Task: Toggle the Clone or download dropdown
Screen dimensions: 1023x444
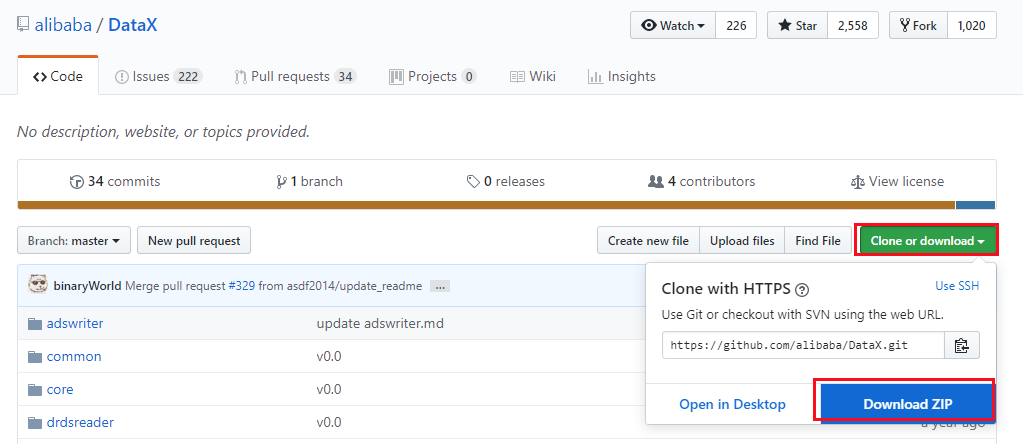Action: (x=928, y=241)
